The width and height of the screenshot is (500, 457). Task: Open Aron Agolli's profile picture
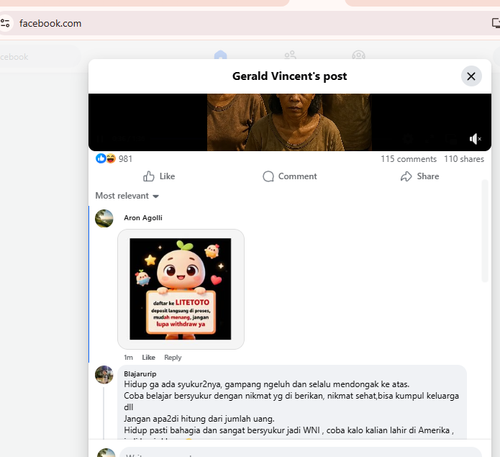pos(104,218)
